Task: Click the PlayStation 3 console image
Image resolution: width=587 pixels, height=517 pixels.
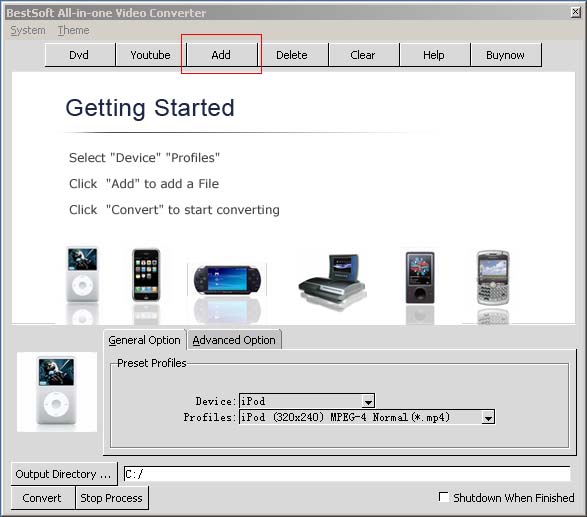Action: point(332,278)
